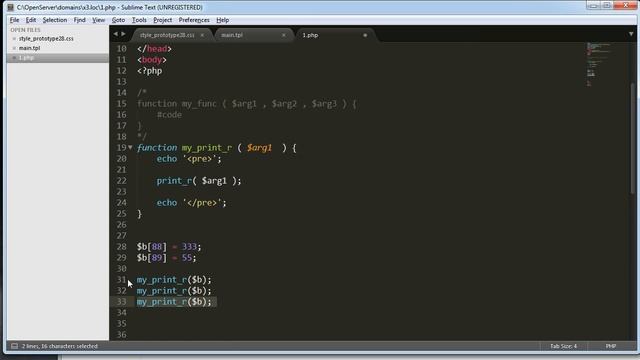Click commented 'function my_func' line 15
This screenshot has height=360, width=640.
pos(247,104)
